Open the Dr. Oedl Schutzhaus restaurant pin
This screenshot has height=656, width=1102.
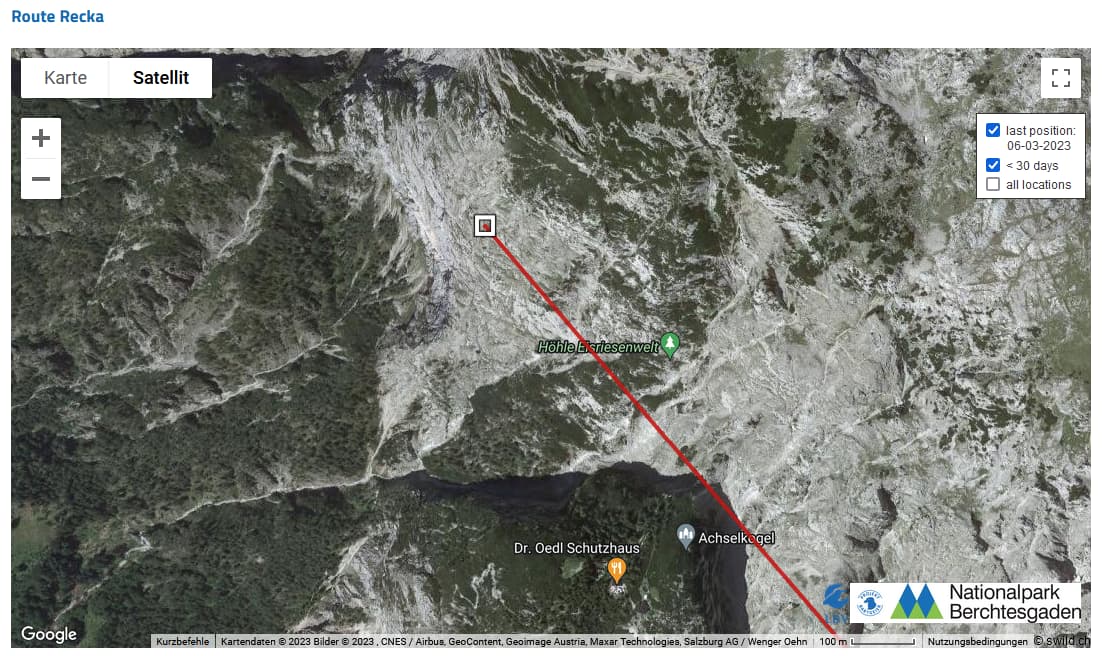(616, 570)
